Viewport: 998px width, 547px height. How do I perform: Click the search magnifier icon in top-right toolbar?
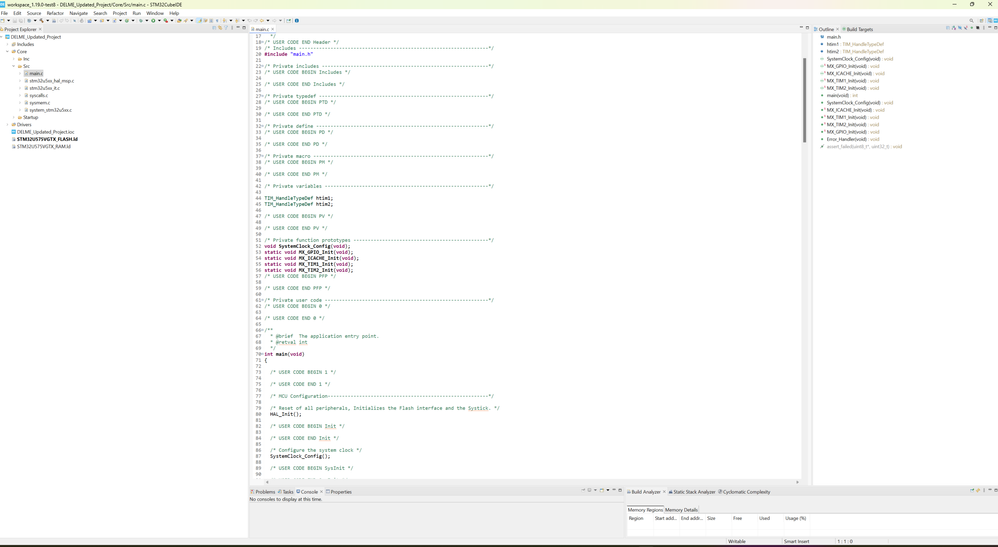coord(970,20)
